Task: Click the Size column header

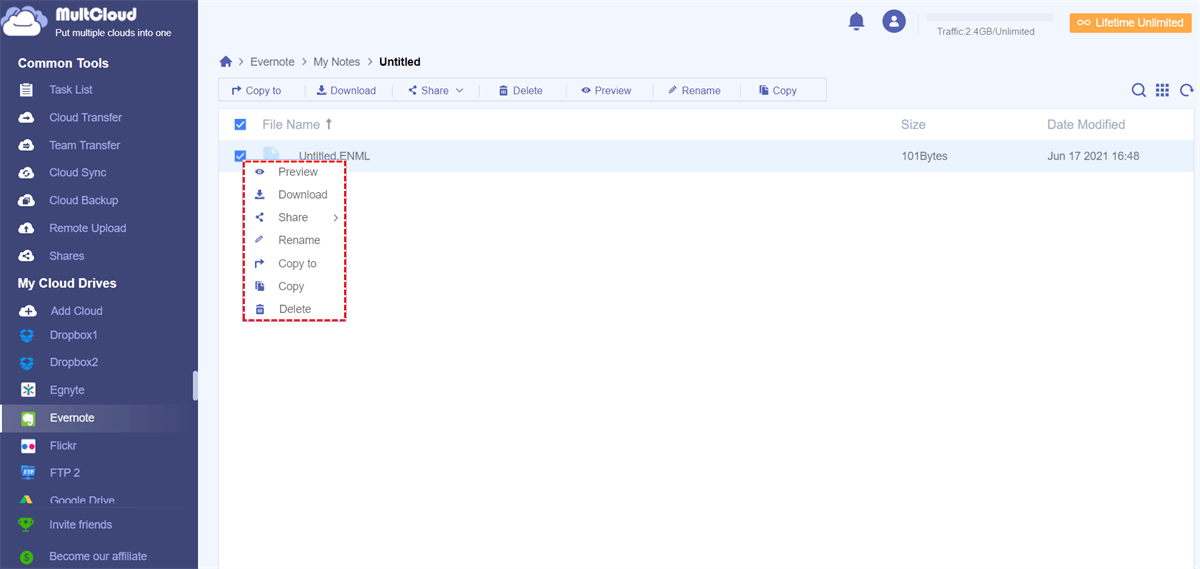Action: (x=913, y=125)
